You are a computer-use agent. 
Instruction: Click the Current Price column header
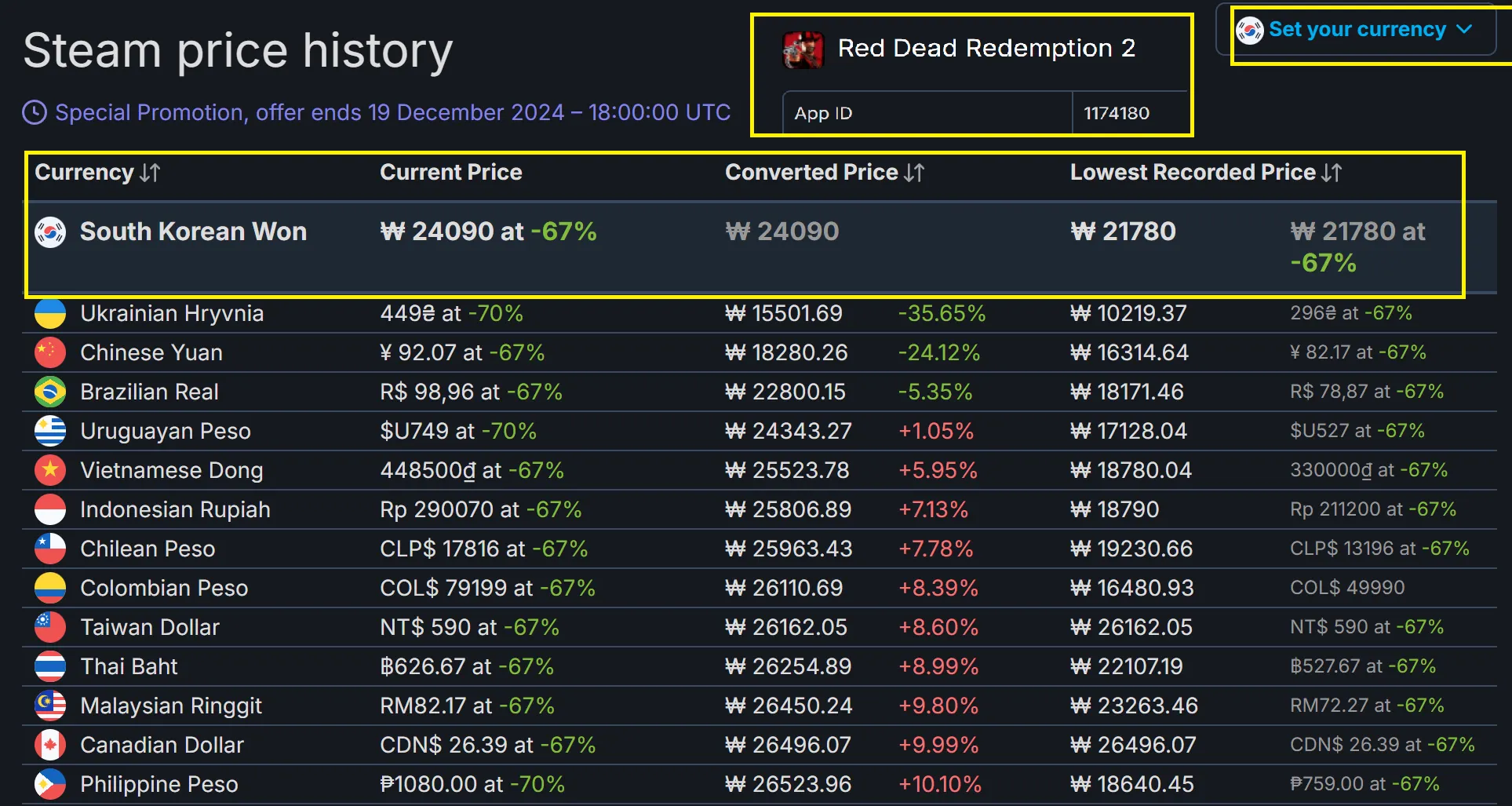point(451,173)
